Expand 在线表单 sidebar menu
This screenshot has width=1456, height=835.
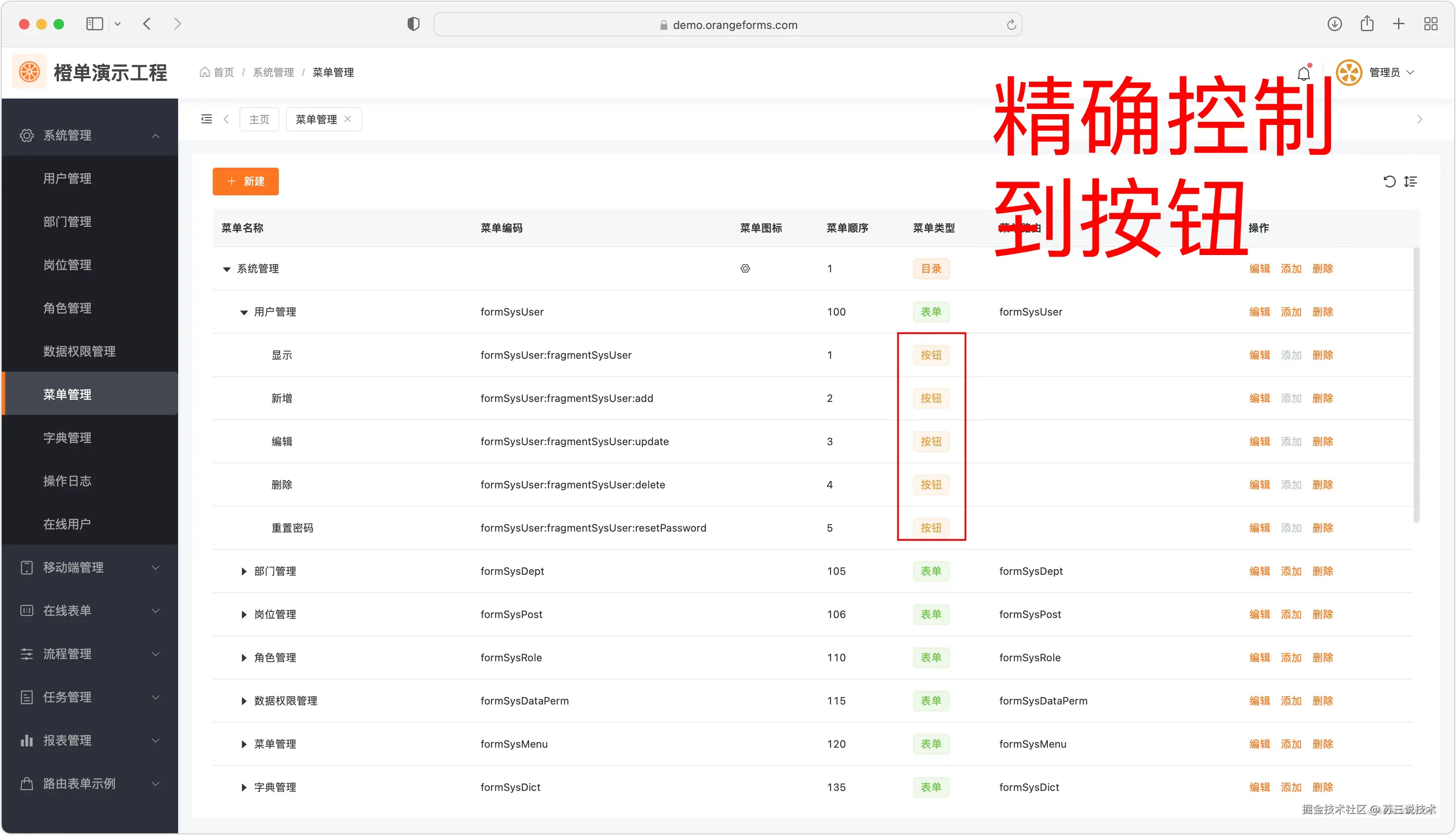click(x=90, y=611)
